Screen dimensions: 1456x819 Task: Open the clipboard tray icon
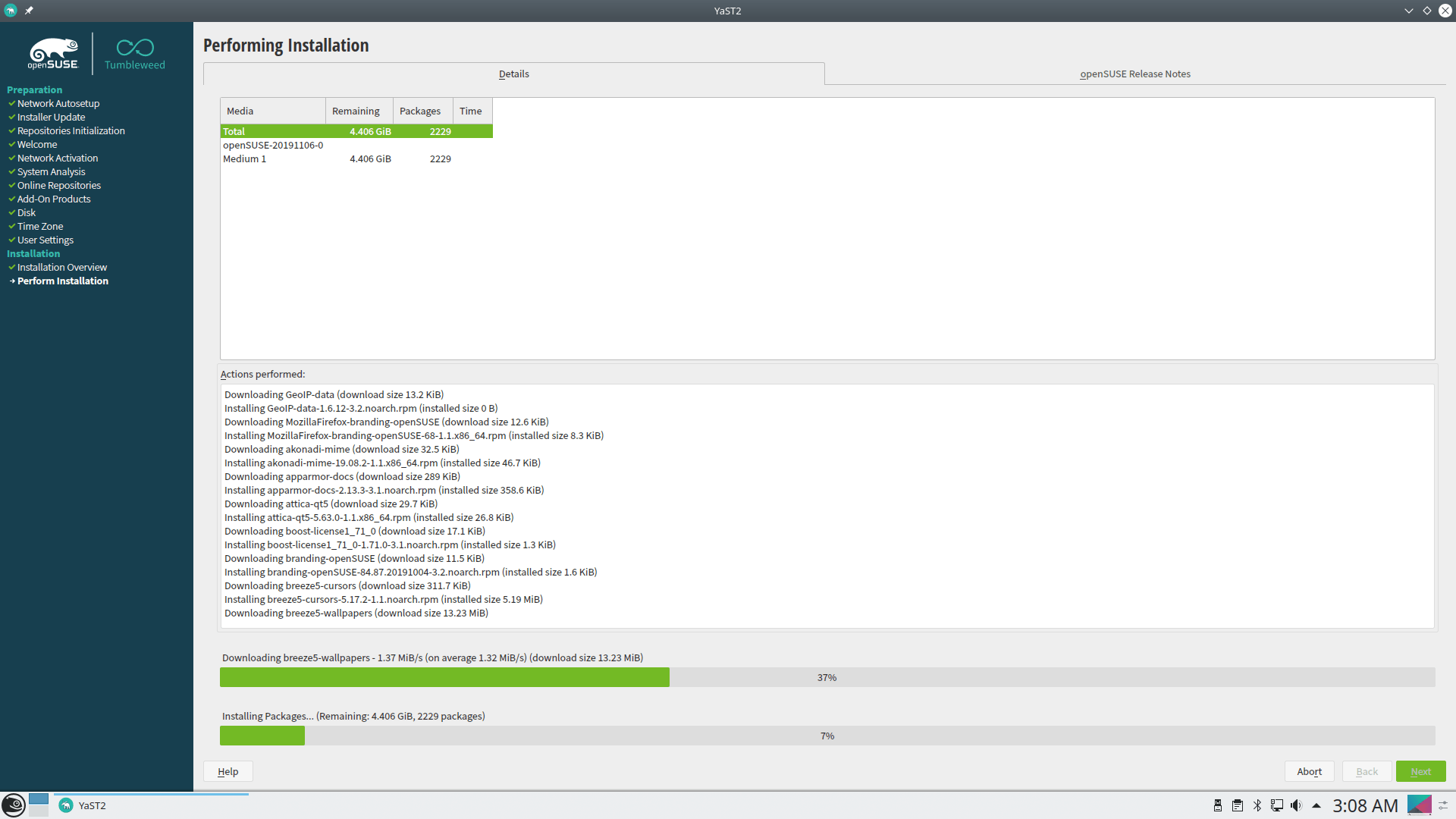[1237, 805]
